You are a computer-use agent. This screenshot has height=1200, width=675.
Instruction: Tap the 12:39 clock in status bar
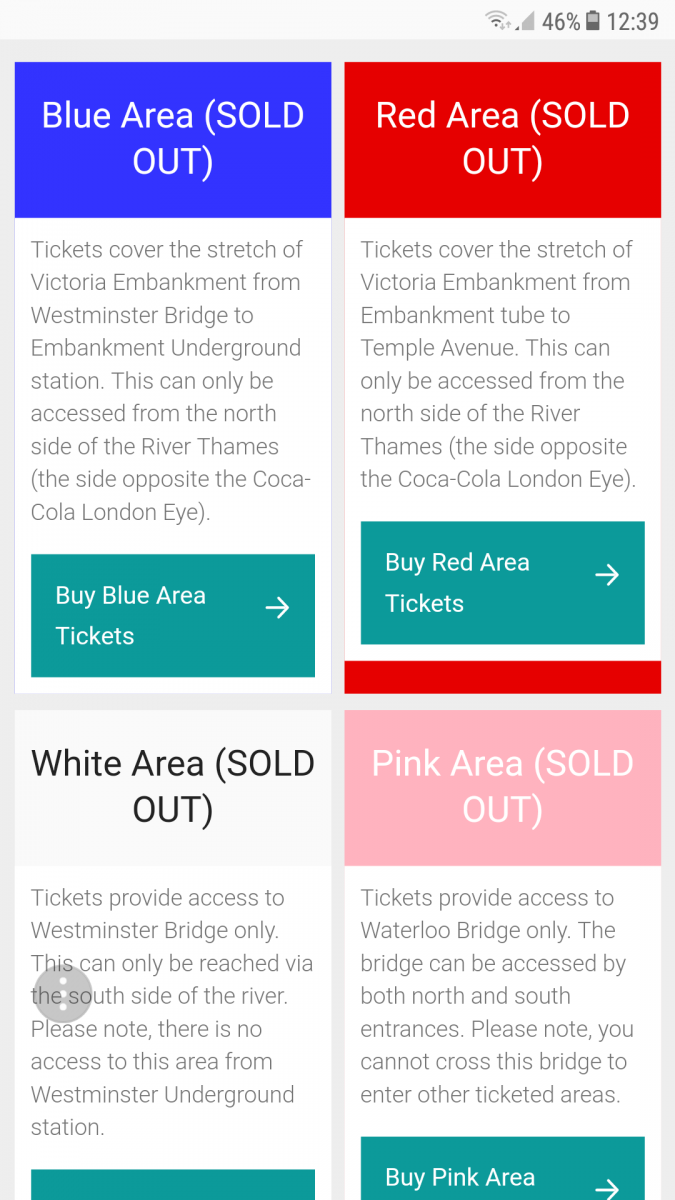click(x=633, y=20)
